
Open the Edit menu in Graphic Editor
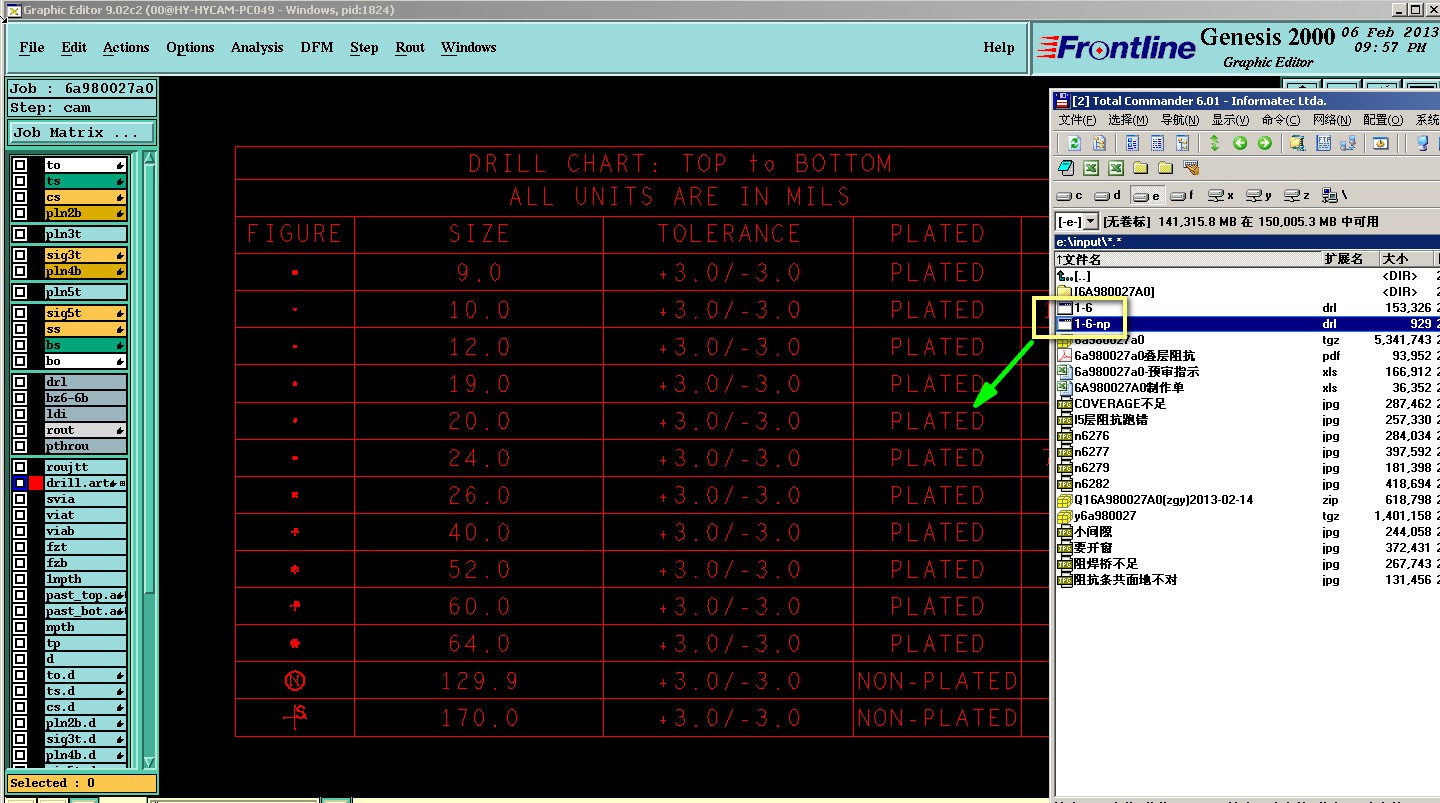pyautogui.click(x=74, y=47)
